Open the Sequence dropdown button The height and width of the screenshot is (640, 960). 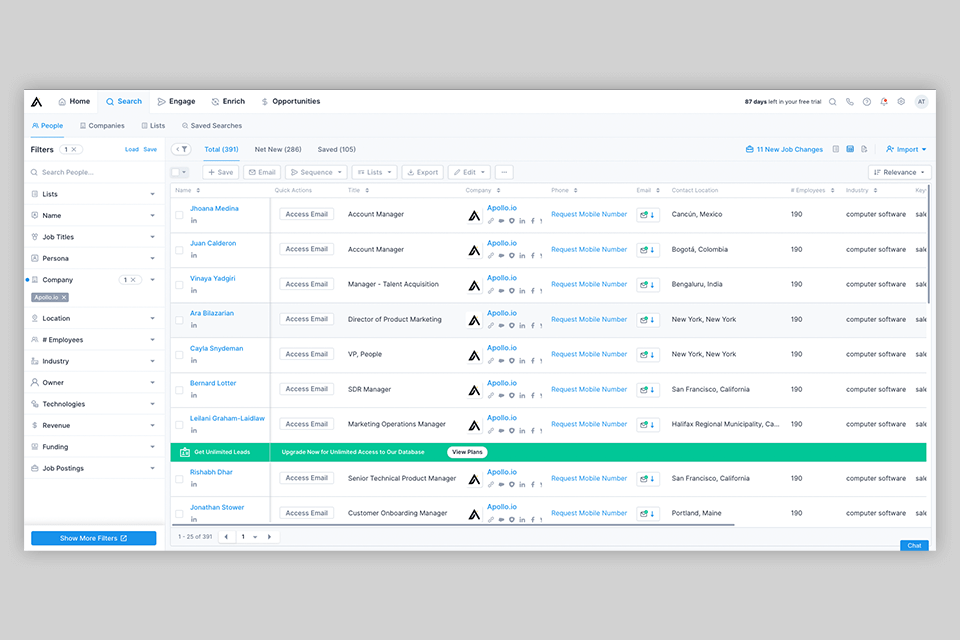pos(316,172)
